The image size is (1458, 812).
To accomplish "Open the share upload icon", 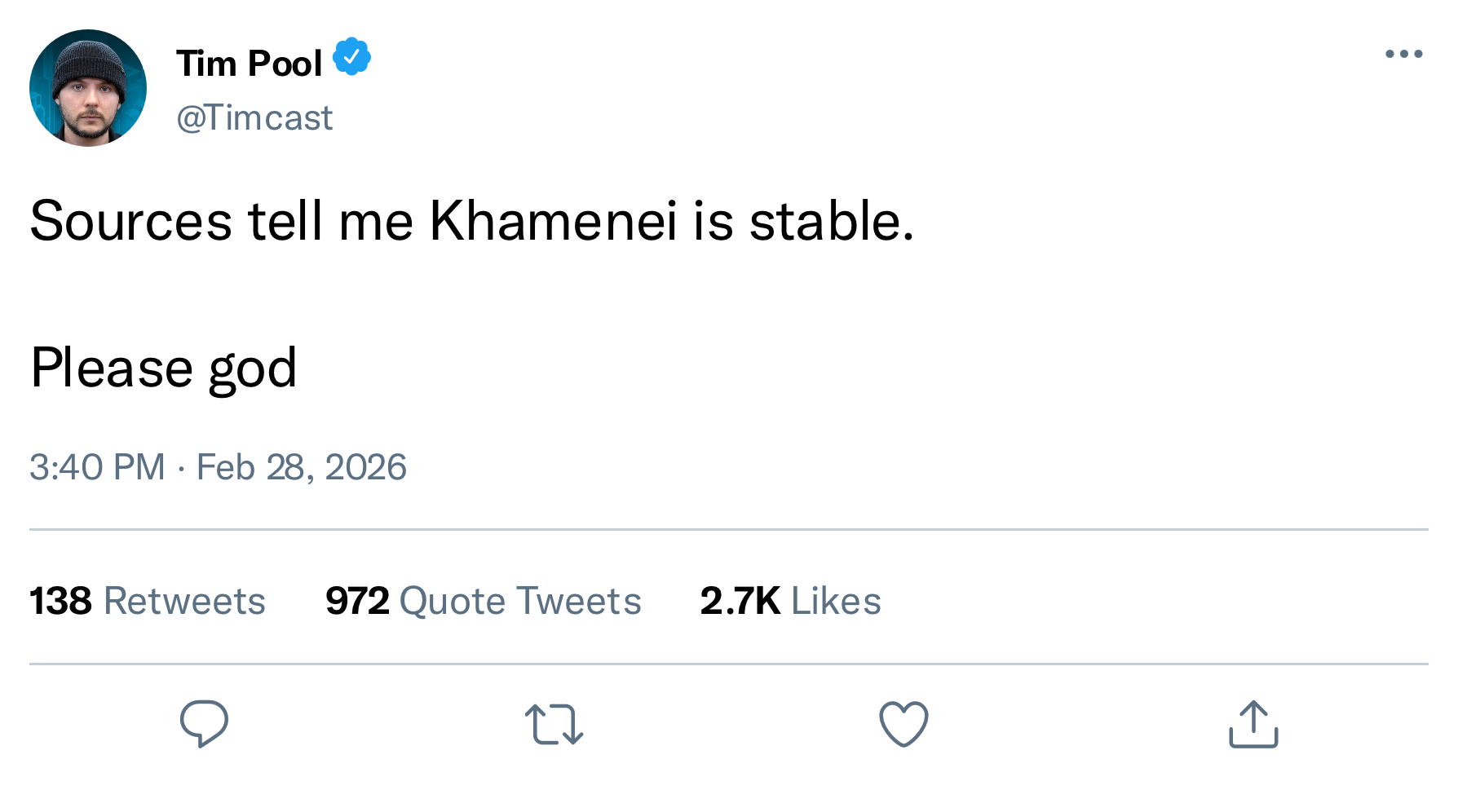I will coord(1253,724).
